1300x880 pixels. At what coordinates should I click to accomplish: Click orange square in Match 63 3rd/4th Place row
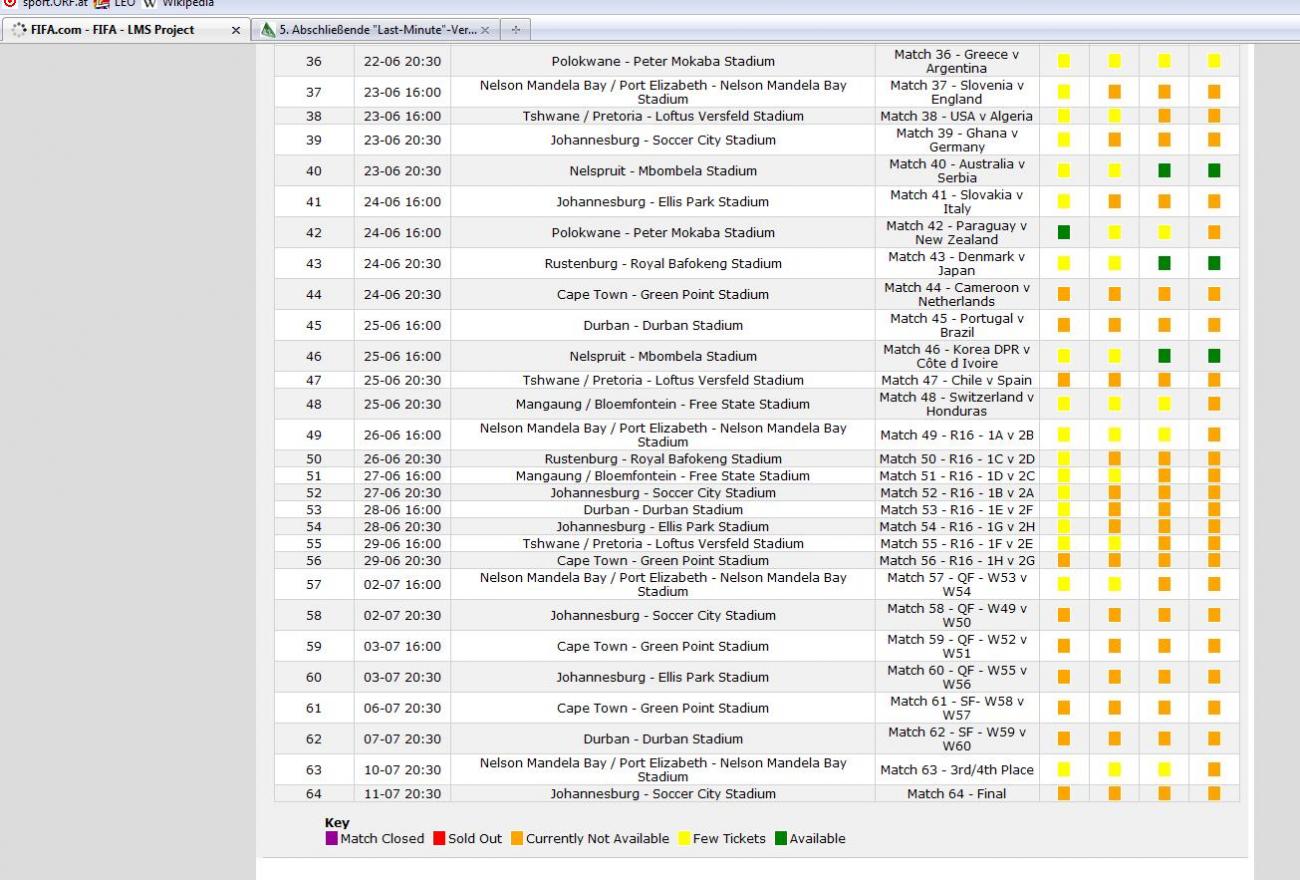1214,770
